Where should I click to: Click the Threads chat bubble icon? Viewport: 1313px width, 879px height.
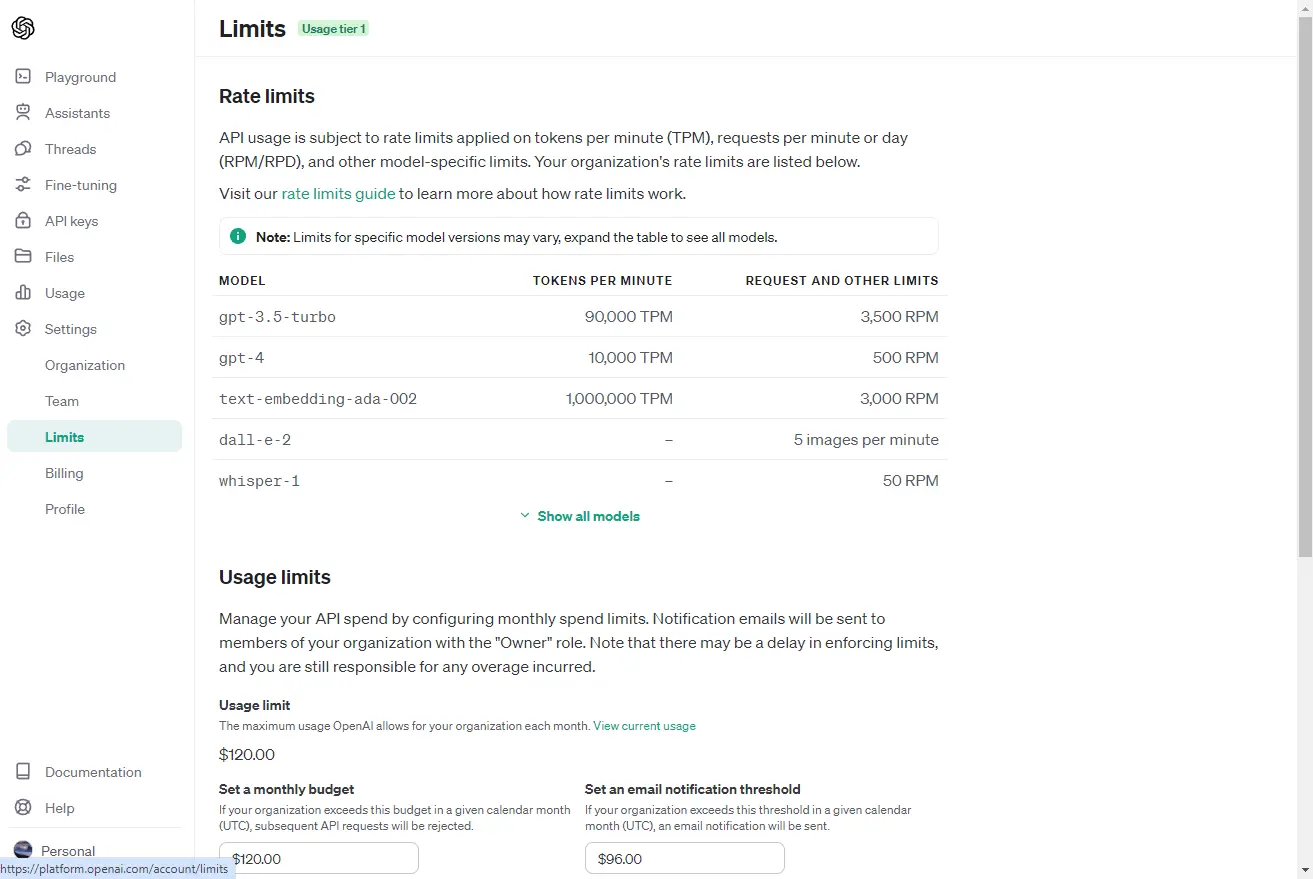23,149
